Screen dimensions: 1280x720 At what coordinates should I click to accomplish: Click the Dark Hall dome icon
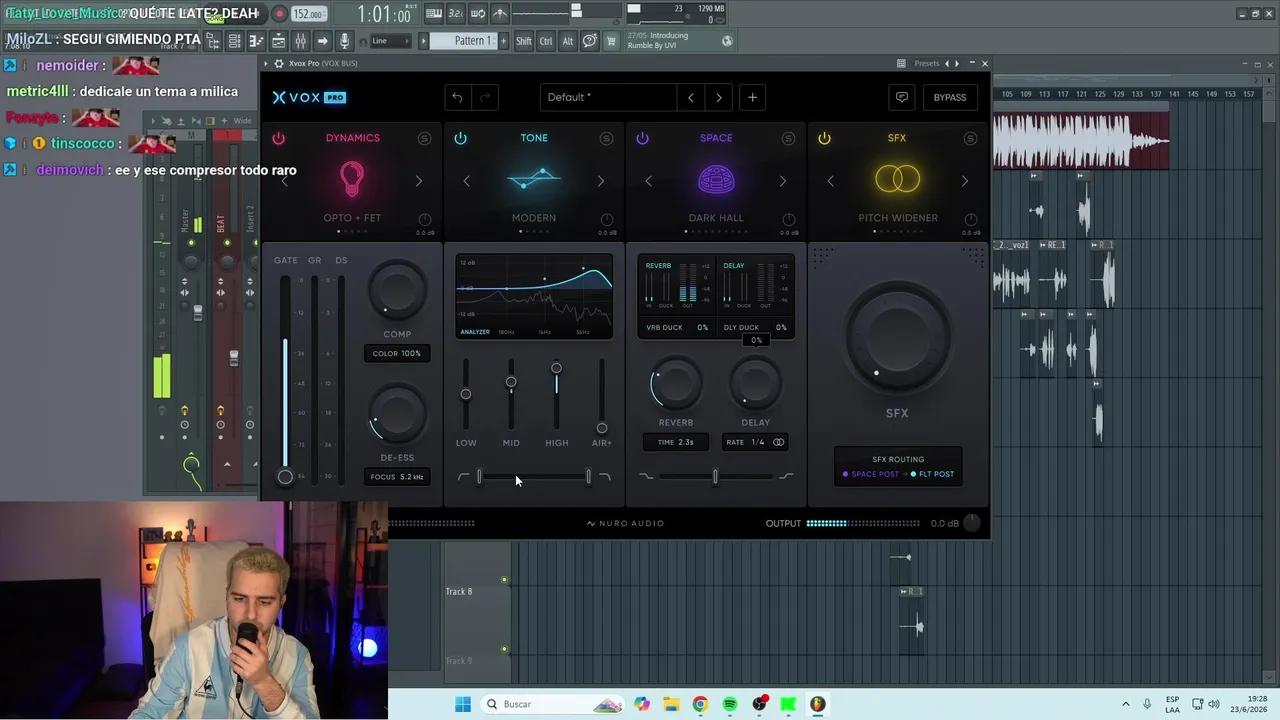click(716, 180)
